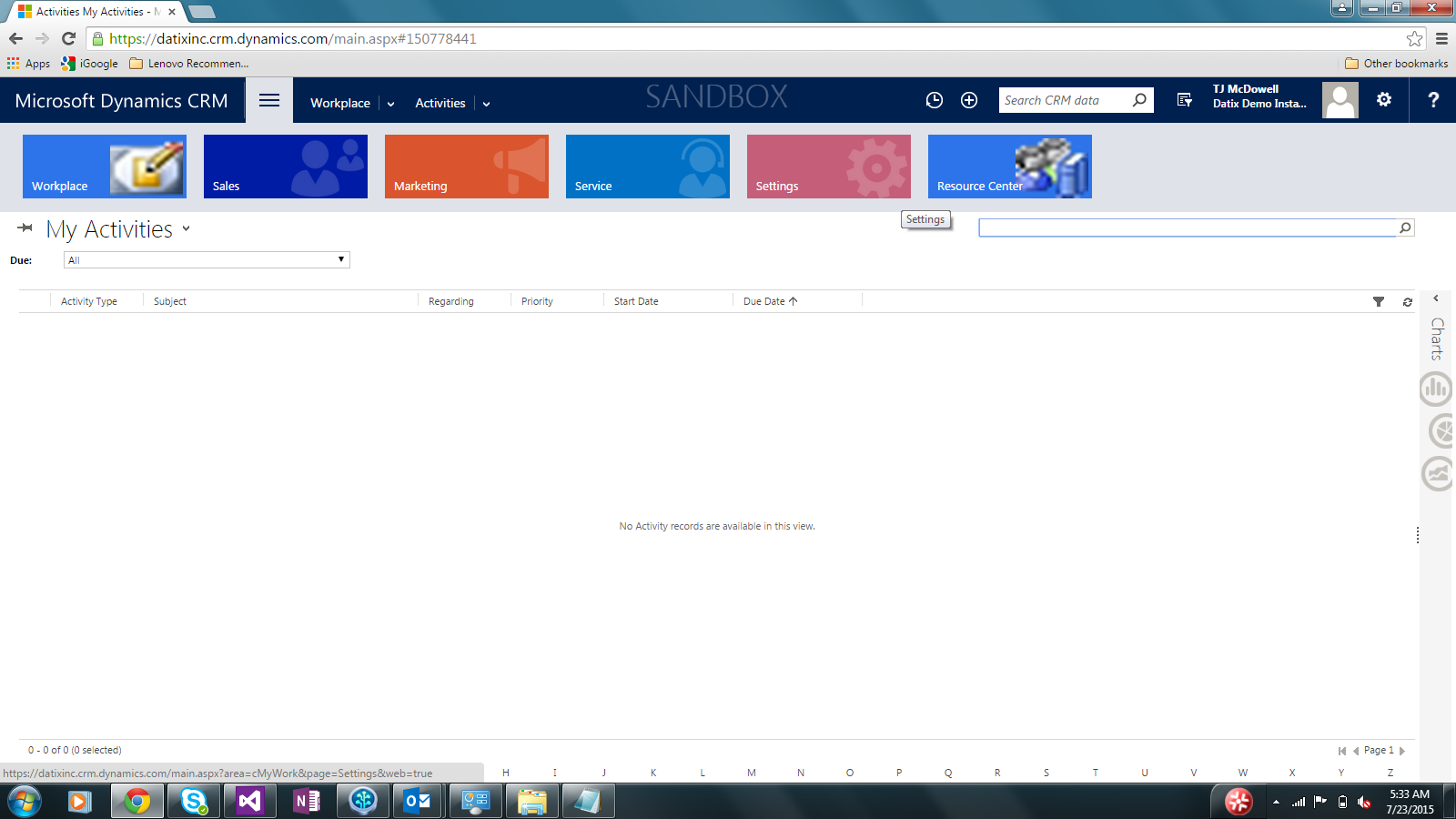Open Outlook from taskbar
The image size is (1456, 819).
[x=419, y=802]
